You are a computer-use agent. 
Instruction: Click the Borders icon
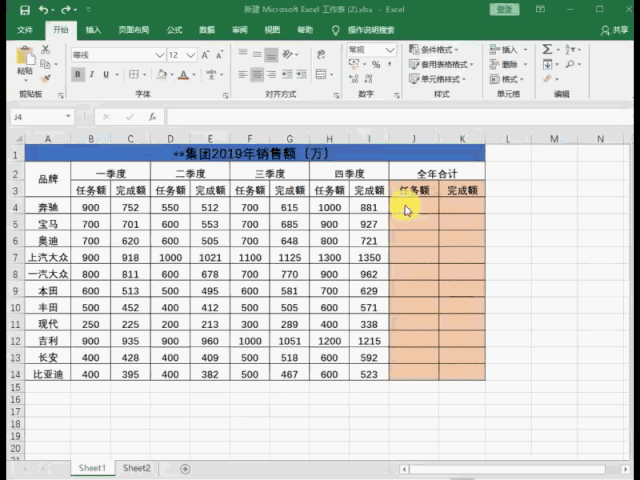133,74
